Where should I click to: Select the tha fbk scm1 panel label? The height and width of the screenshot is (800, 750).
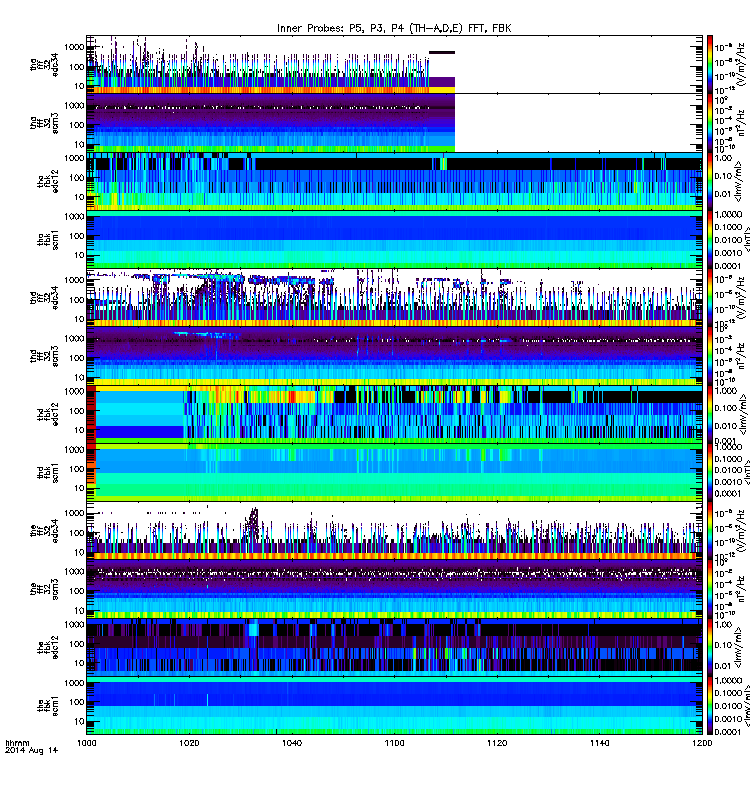(x=48, y=240)
